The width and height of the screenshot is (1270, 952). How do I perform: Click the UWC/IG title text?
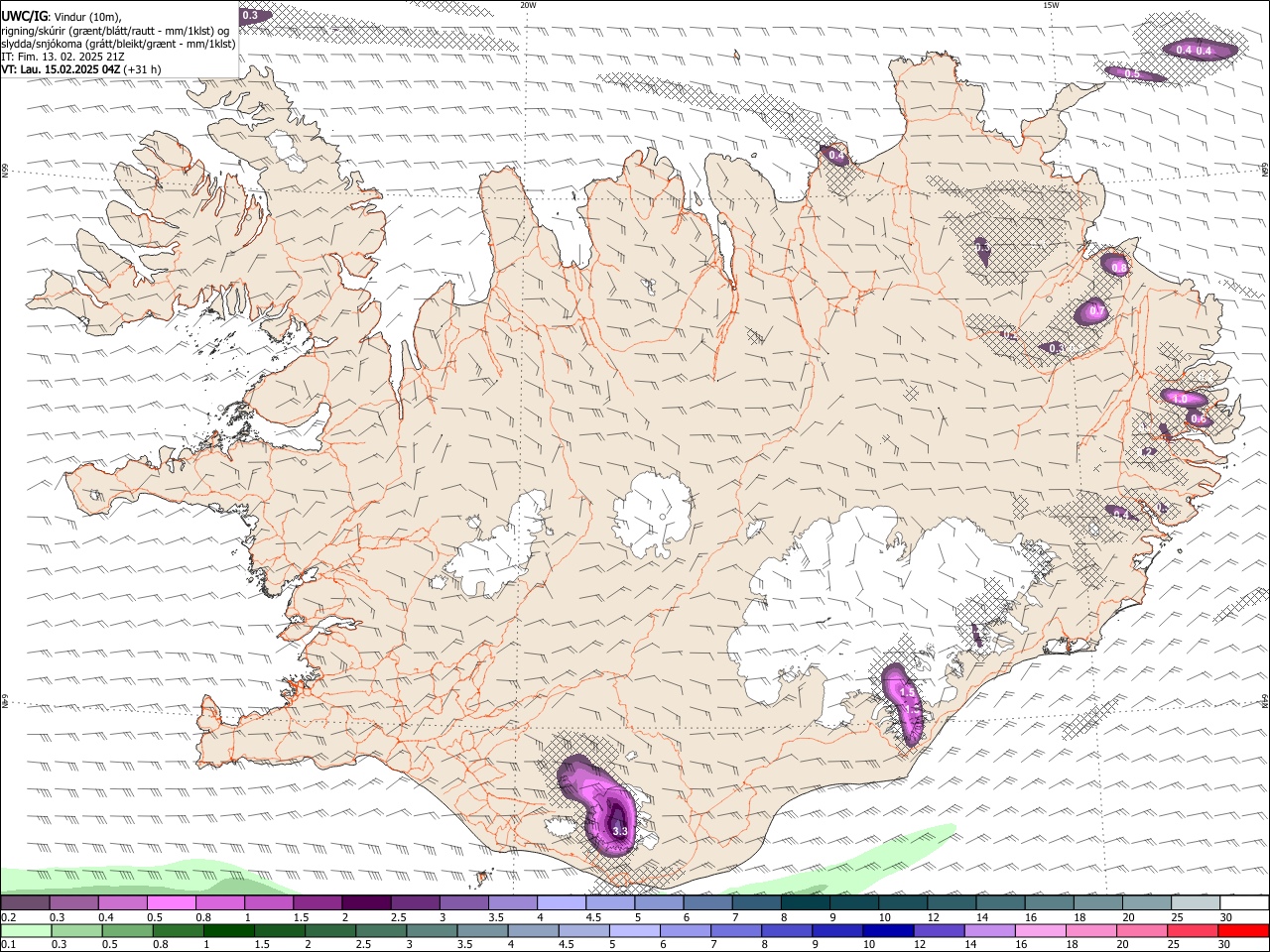click(25, 17)
